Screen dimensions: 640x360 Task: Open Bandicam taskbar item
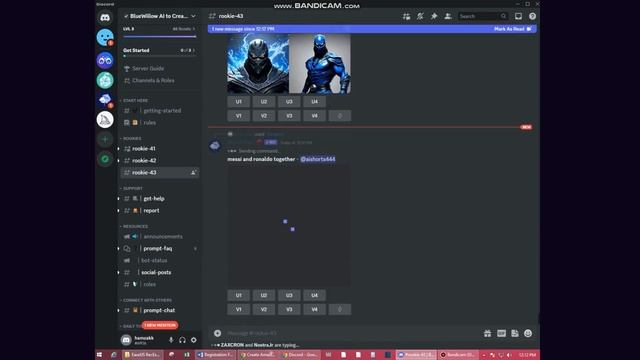tap(459, 355)
